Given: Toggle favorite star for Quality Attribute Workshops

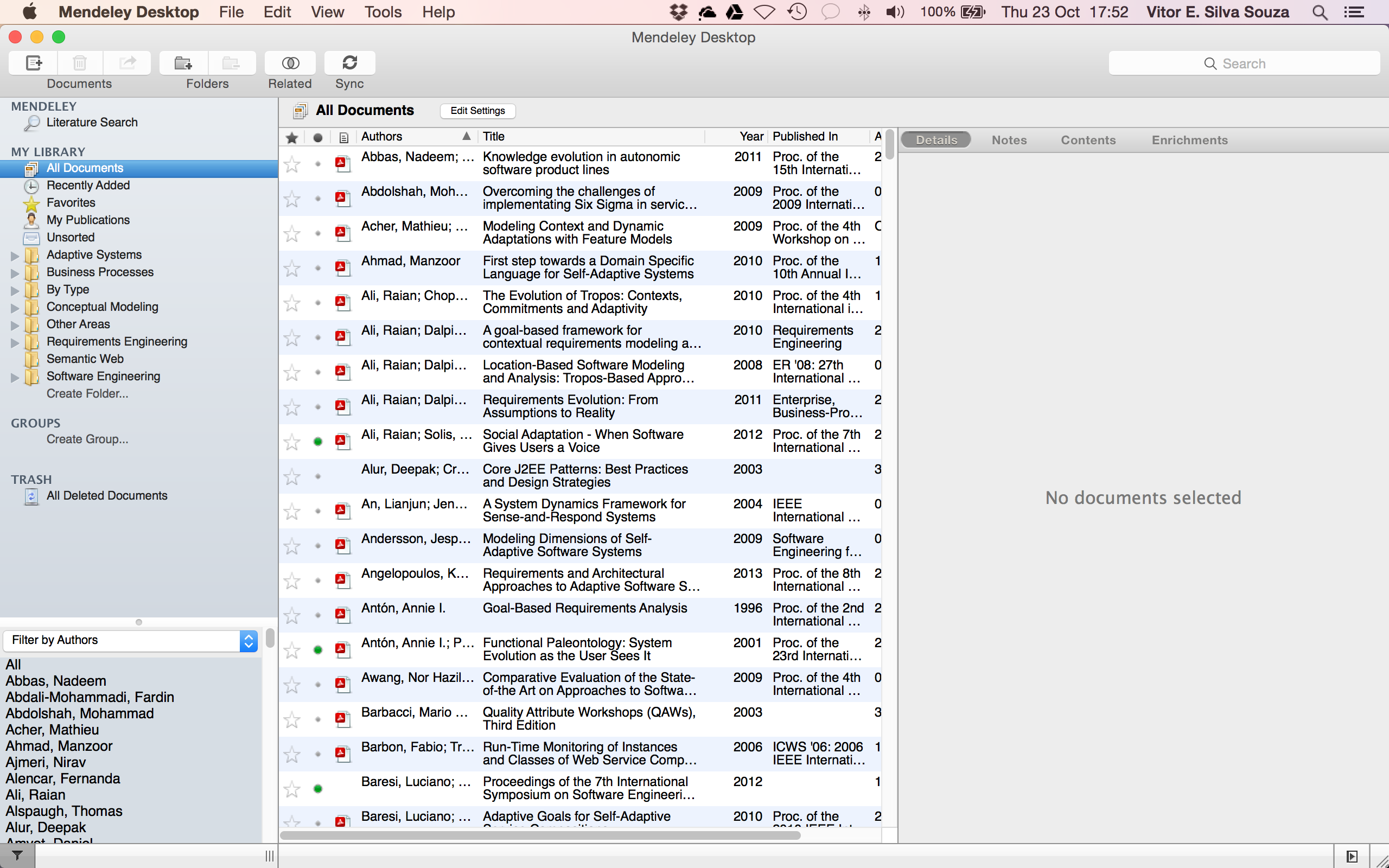Looking at the screenshot, I should tap(292, 719).
